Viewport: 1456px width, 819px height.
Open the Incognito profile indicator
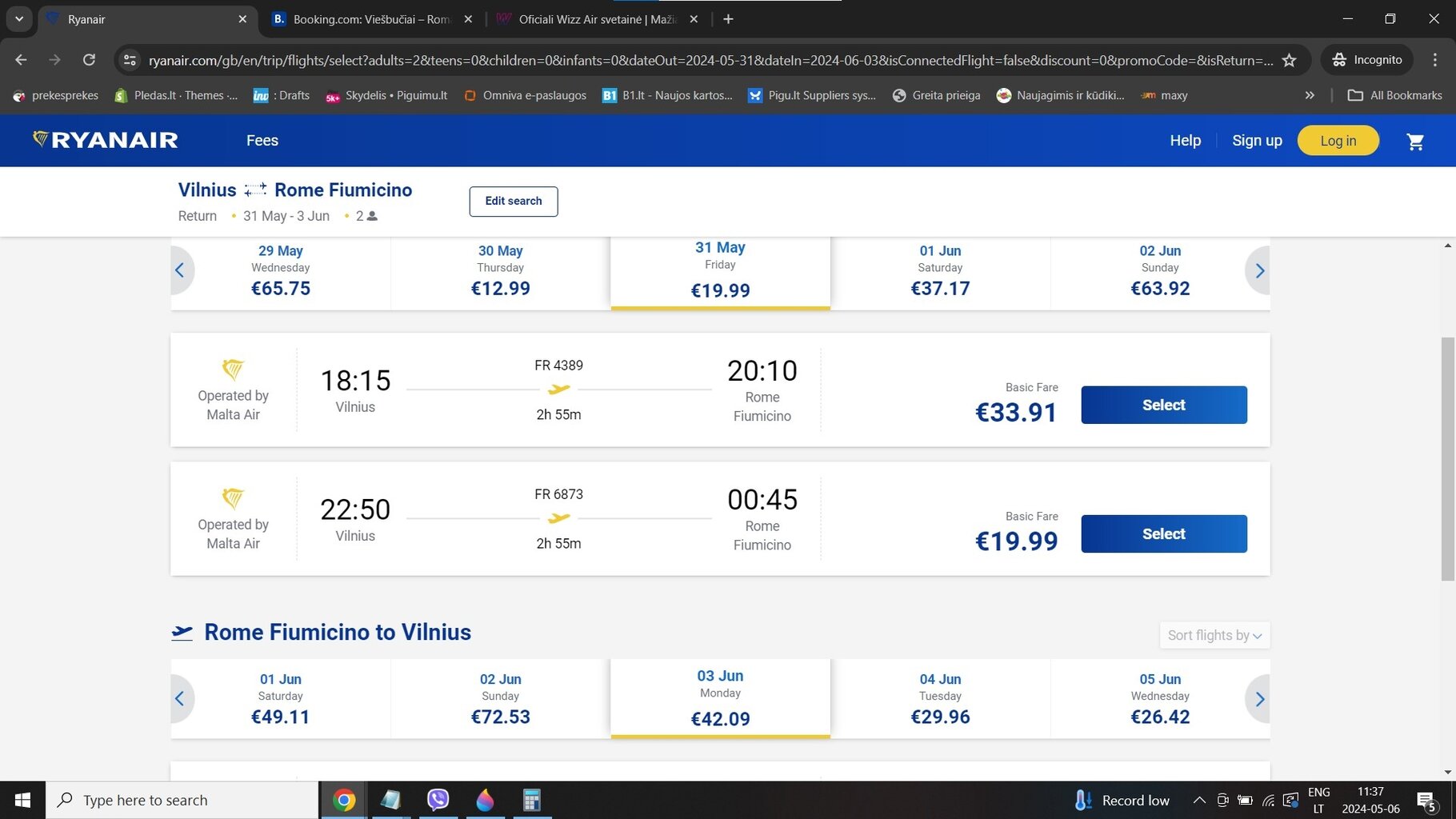(1366, 60)
